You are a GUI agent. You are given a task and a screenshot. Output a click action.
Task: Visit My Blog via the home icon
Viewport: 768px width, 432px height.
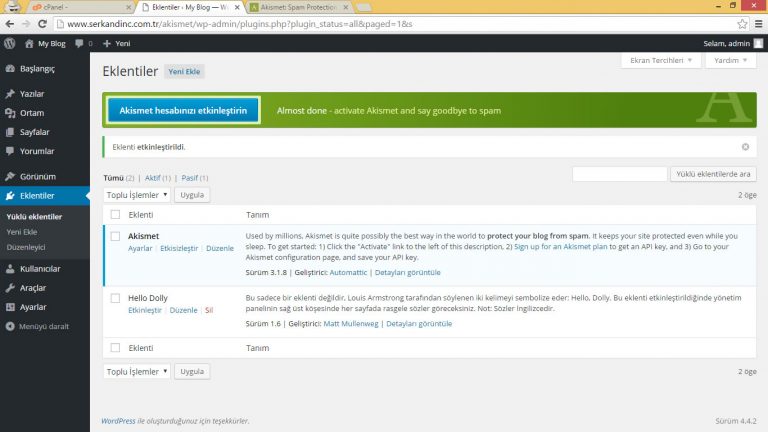pyautogui.click(x=29, y=43)
